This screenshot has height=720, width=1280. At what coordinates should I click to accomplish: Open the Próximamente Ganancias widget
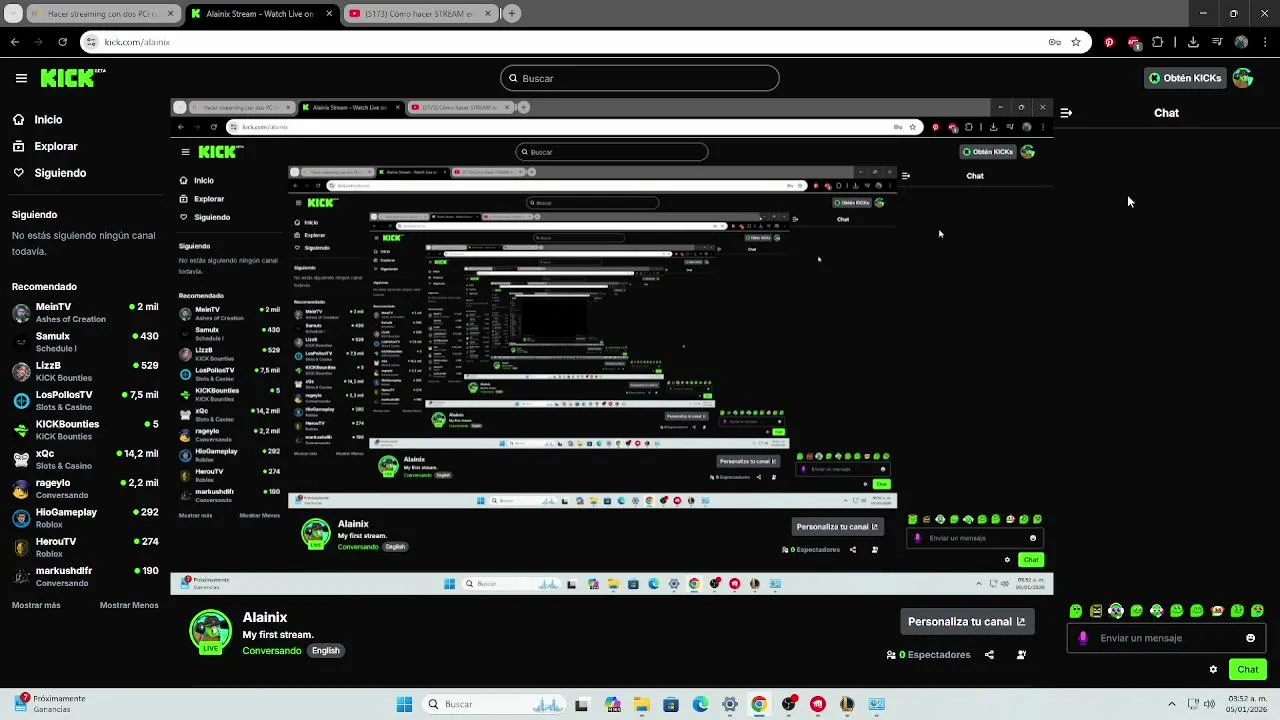pos(50,703)
